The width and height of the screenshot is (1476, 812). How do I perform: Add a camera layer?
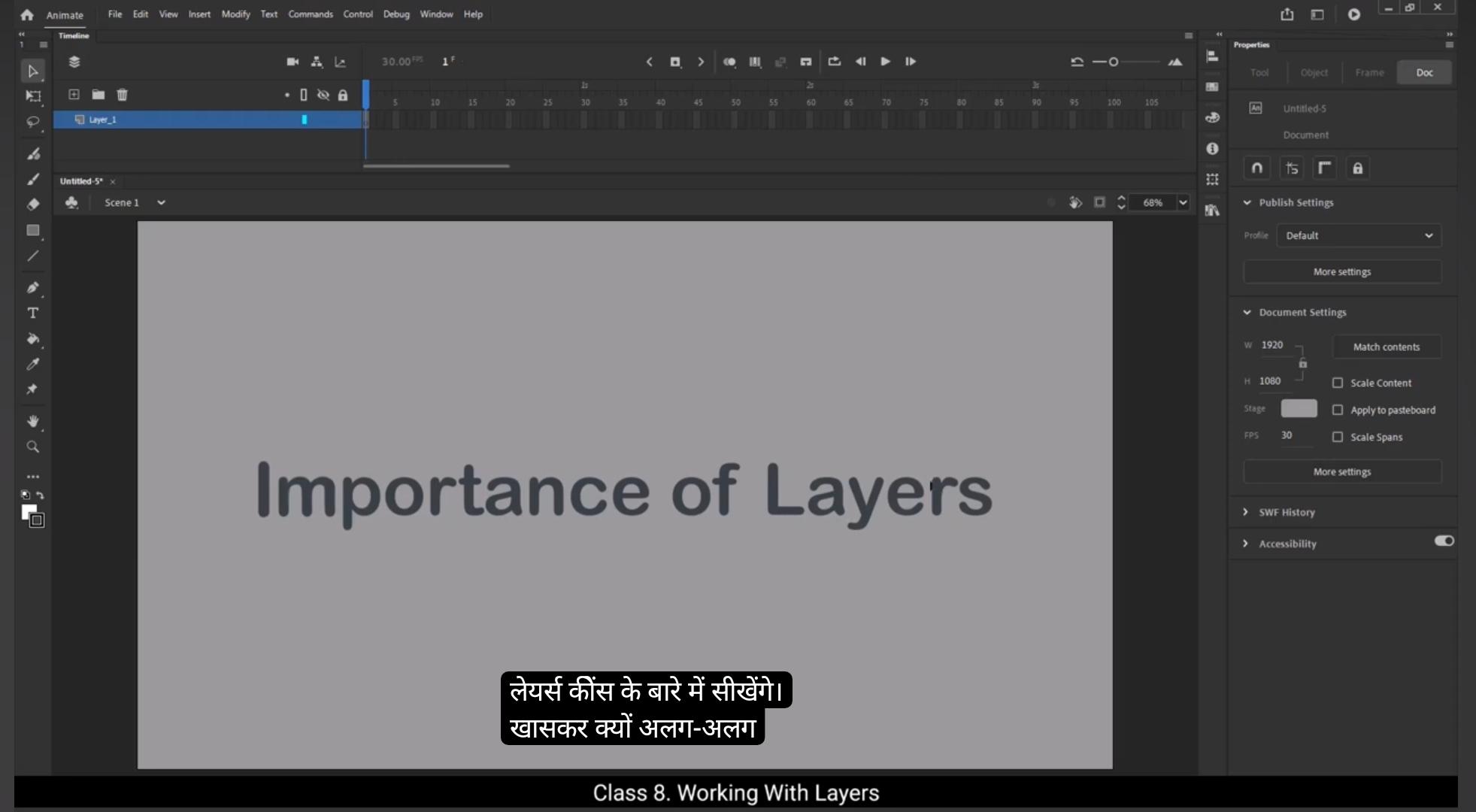(x=292, y=62)
